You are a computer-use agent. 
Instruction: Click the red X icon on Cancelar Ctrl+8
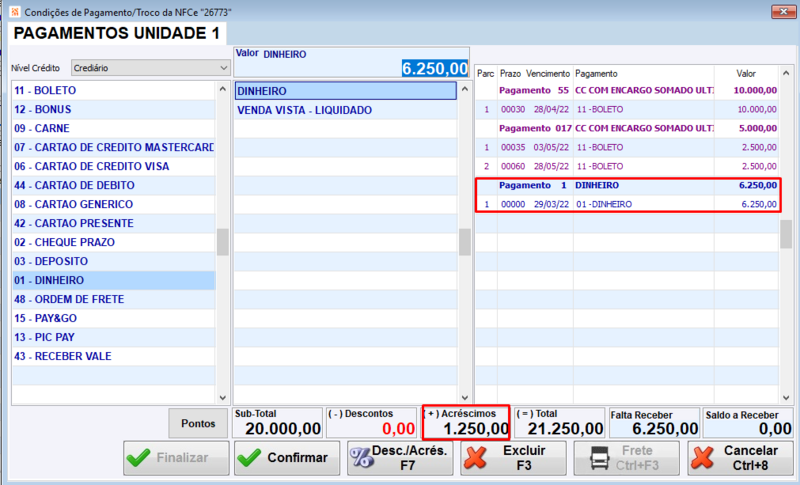tap(703, 457)
